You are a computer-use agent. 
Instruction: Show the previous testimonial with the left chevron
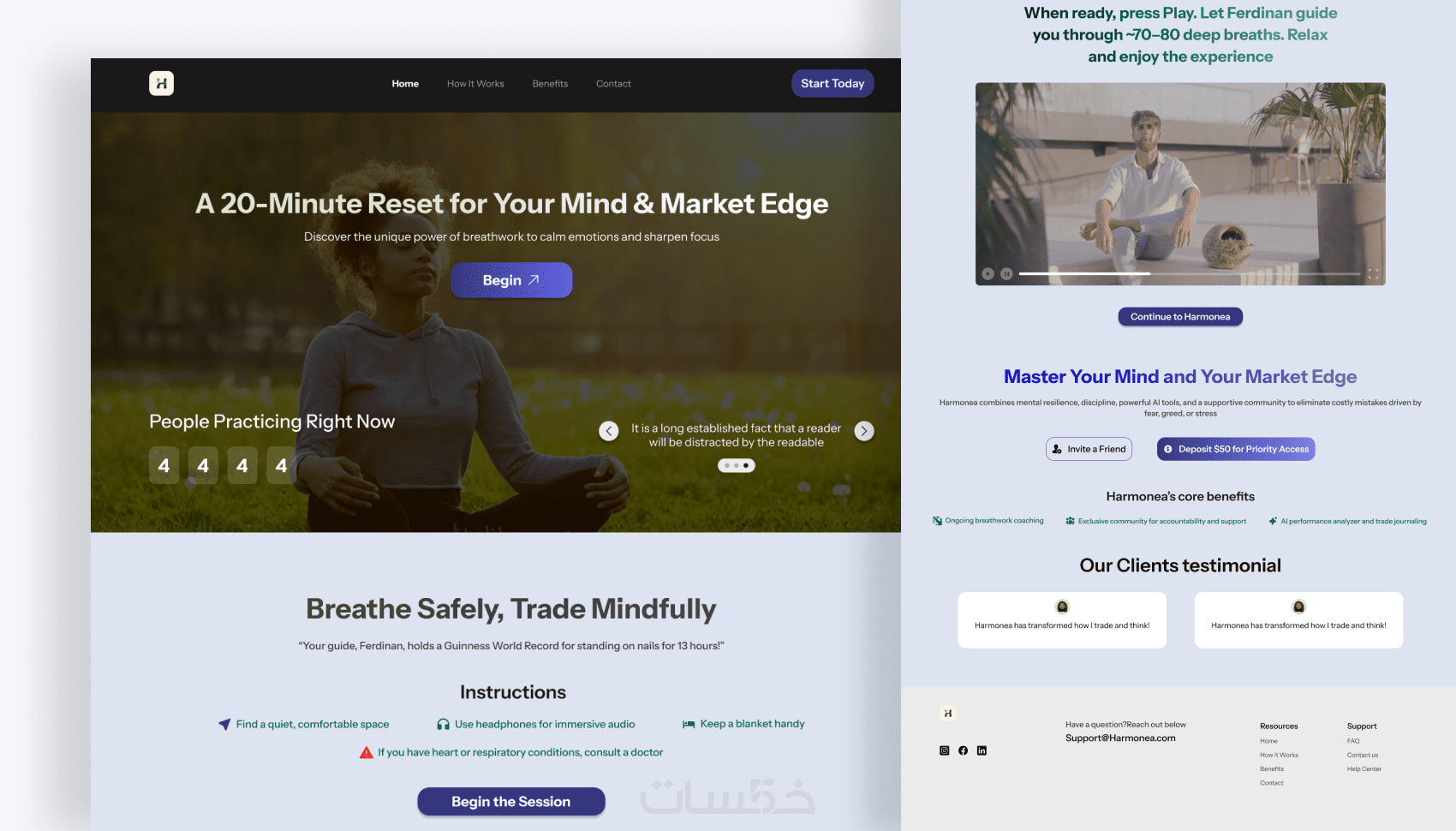[609, 431]
